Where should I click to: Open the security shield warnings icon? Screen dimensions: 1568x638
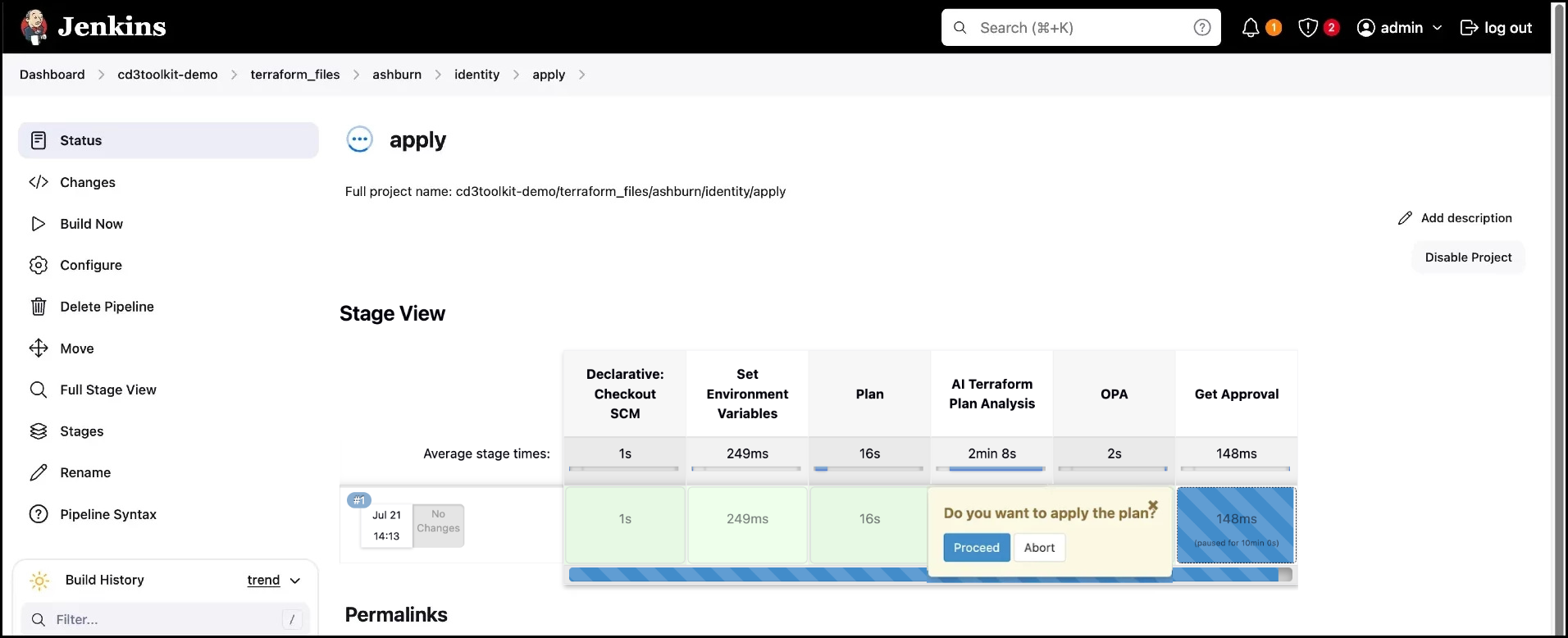click(x=1308, y=28)
